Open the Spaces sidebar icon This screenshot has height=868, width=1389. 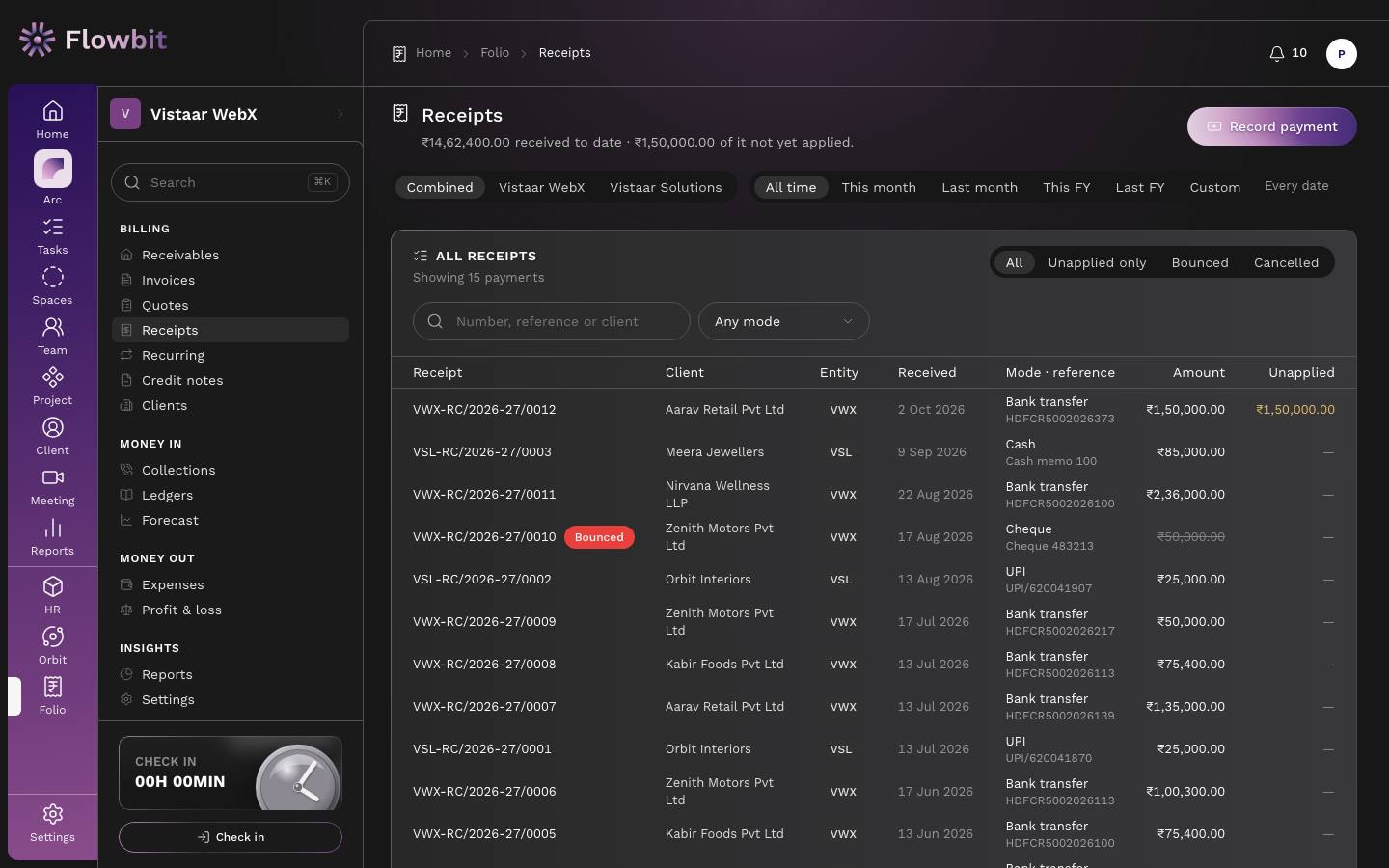(x=52, y=286)
